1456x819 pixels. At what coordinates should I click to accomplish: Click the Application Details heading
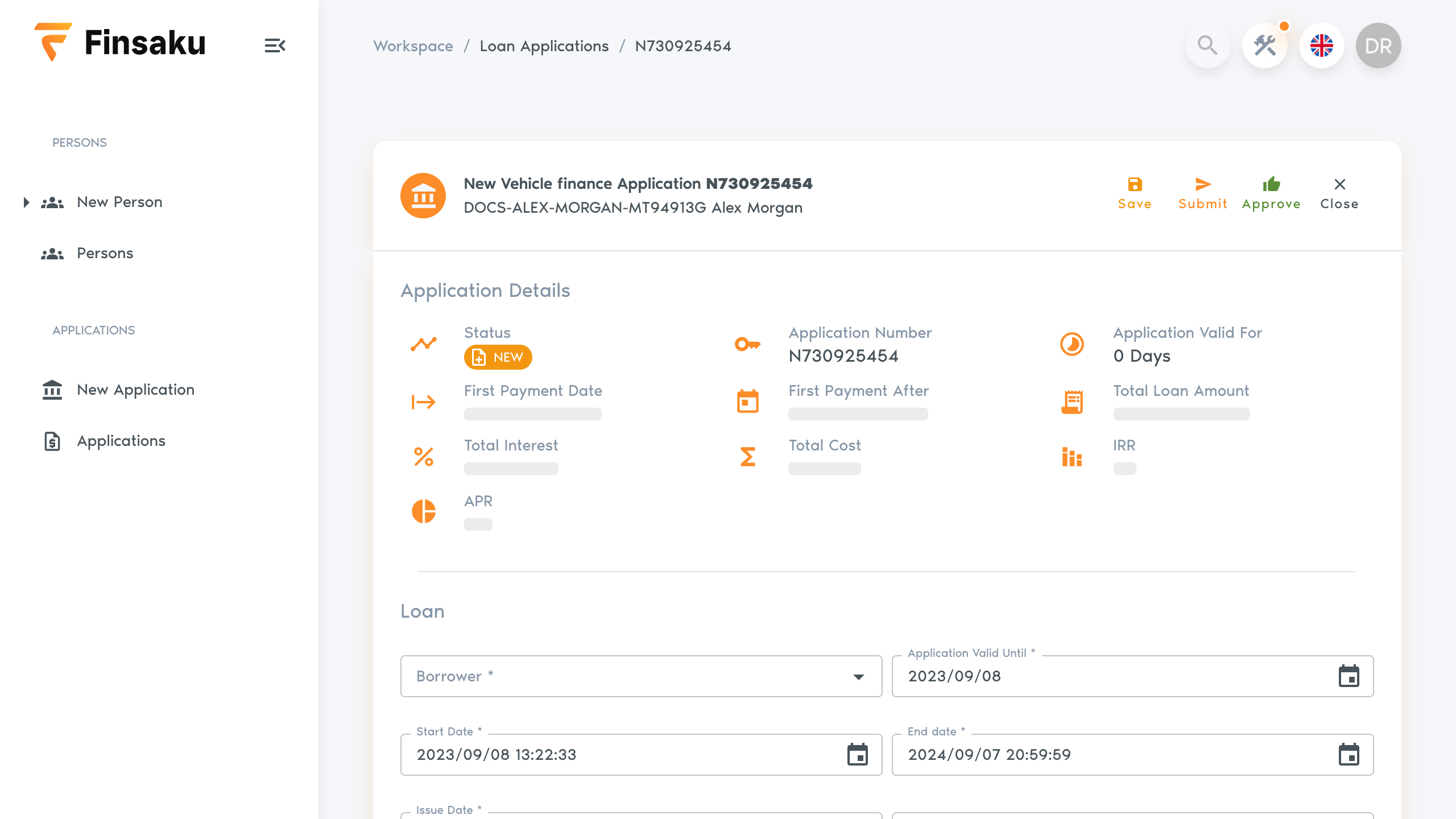click(x=485, y=291)
